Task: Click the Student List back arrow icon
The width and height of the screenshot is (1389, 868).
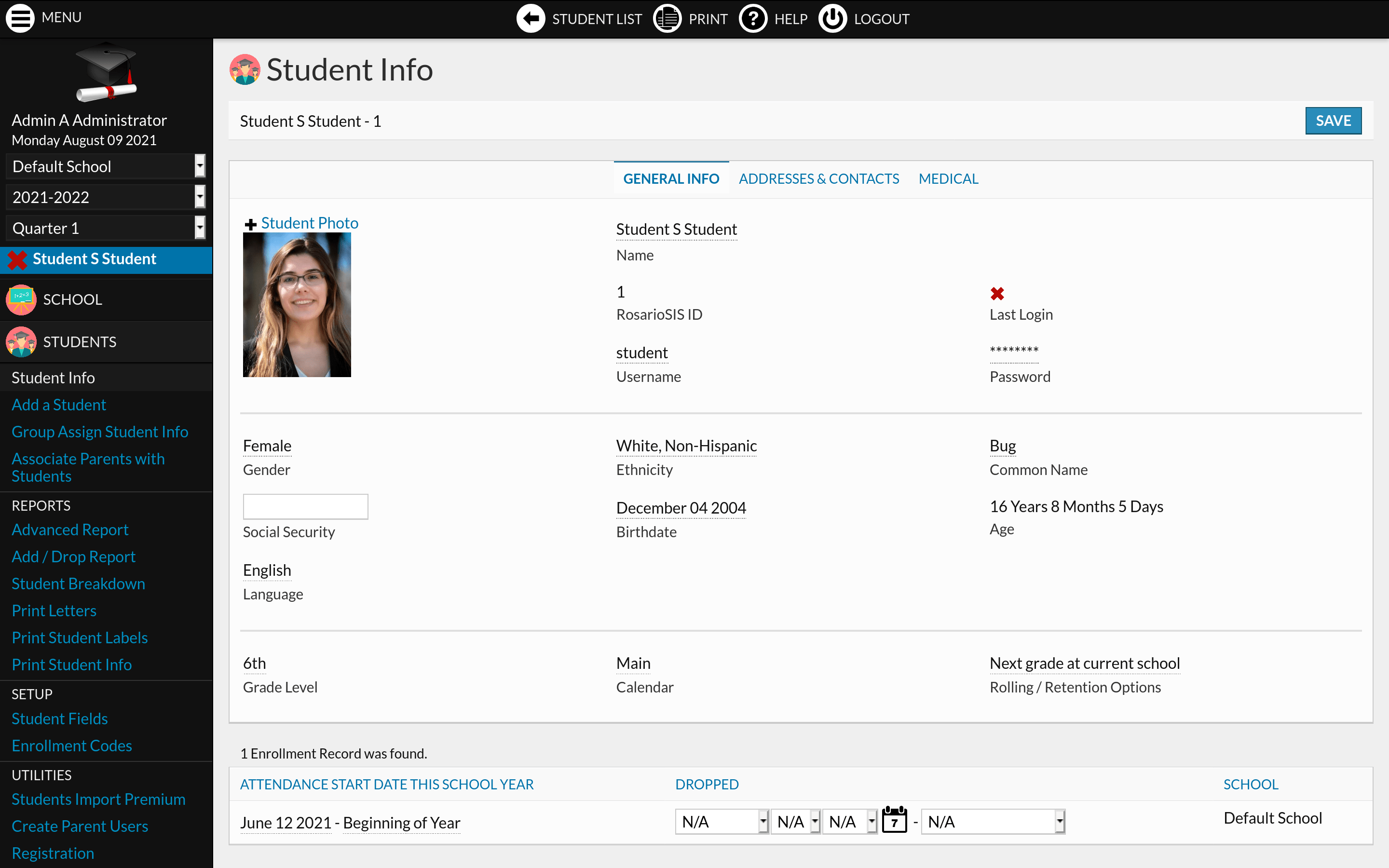Action: 531,19
